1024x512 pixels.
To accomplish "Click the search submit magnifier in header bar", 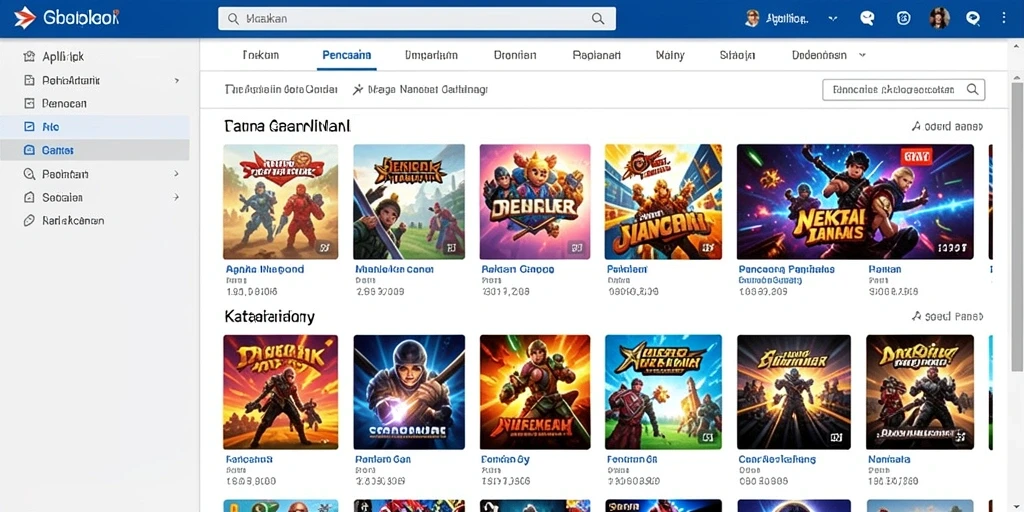I will coord(598,19).
